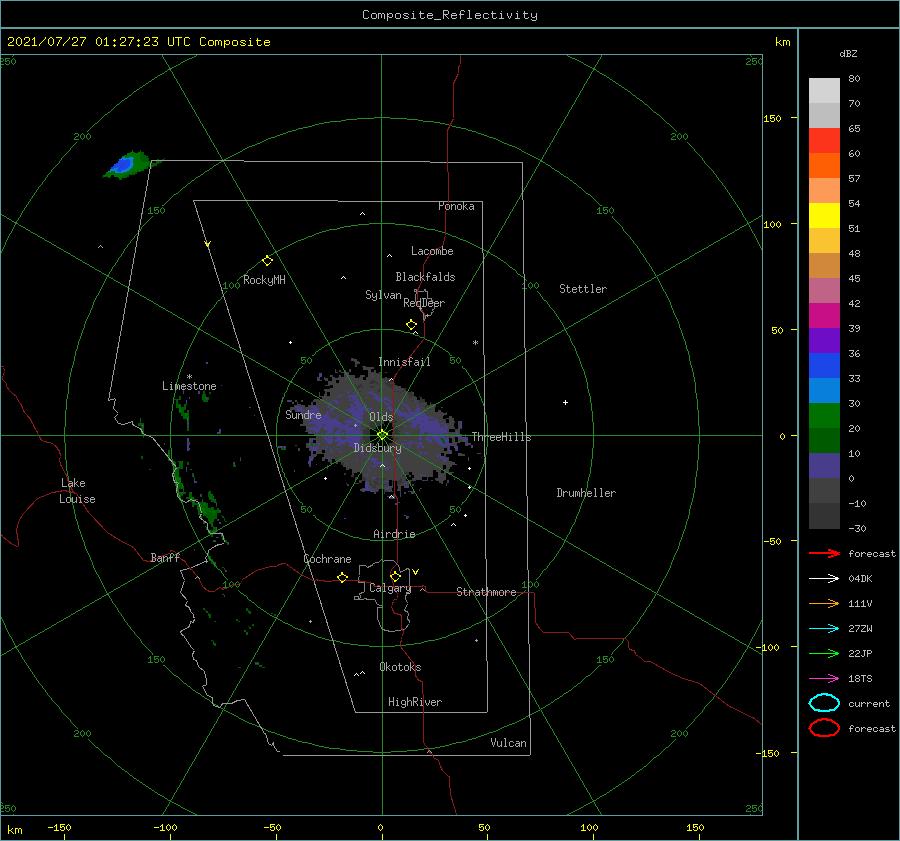Click the yellow diamond marker inside Calgary
This screenshot has height=841, width=900.
[x=395, y=576]
